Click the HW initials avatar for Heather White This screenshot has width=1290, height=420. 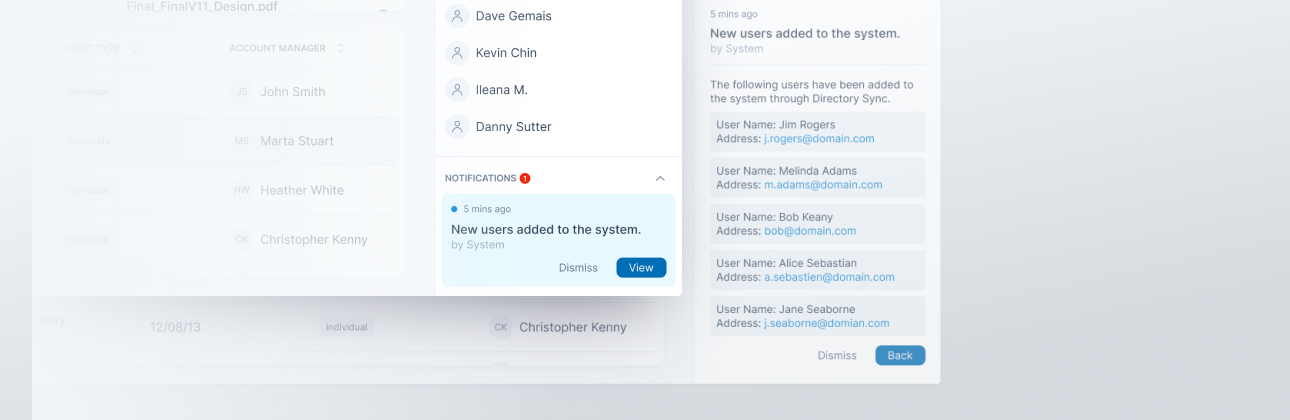pyautogui.click(x=241, y=190)
